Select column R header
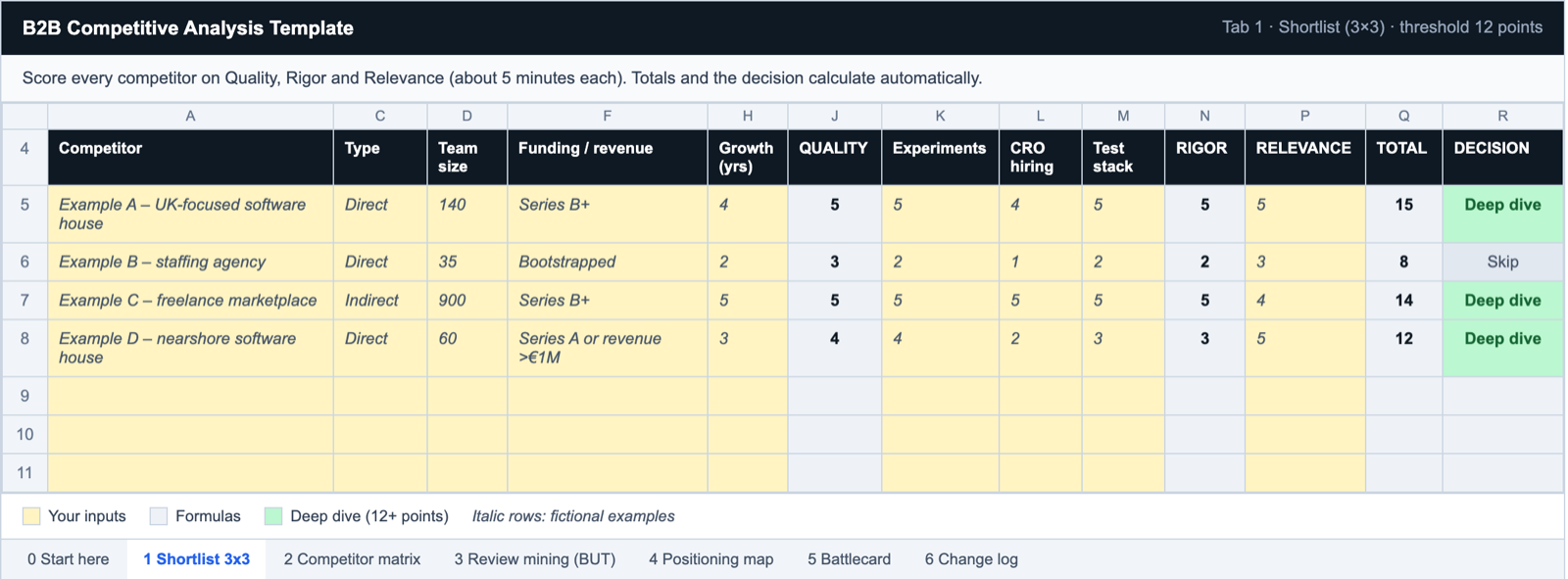Viewport: 1568px width, 579px height. coord(1502,116)
